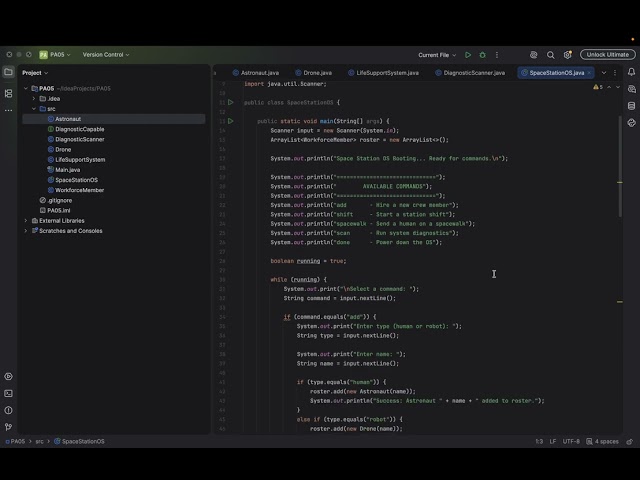This screenshot has width=640, height=480.
Task: Switch to the DiagnosticScanner.java tab
Action: point(470,73)
